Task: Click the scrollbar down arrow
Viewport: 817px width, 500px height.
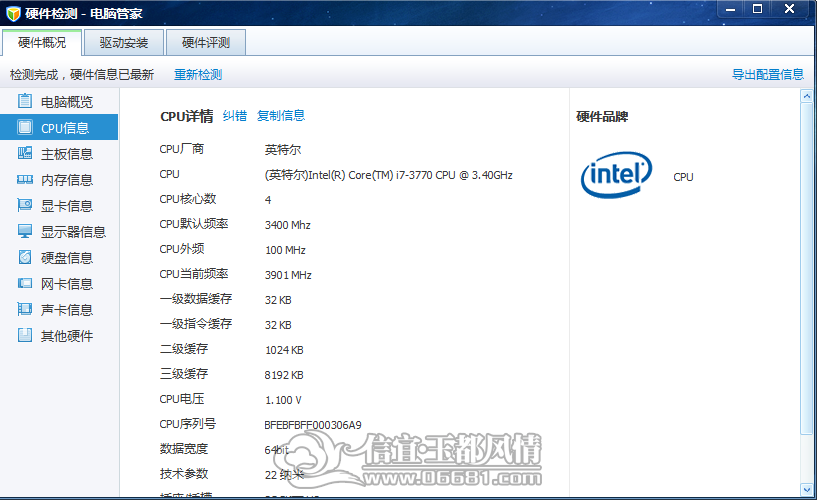Action: (807, 490)
